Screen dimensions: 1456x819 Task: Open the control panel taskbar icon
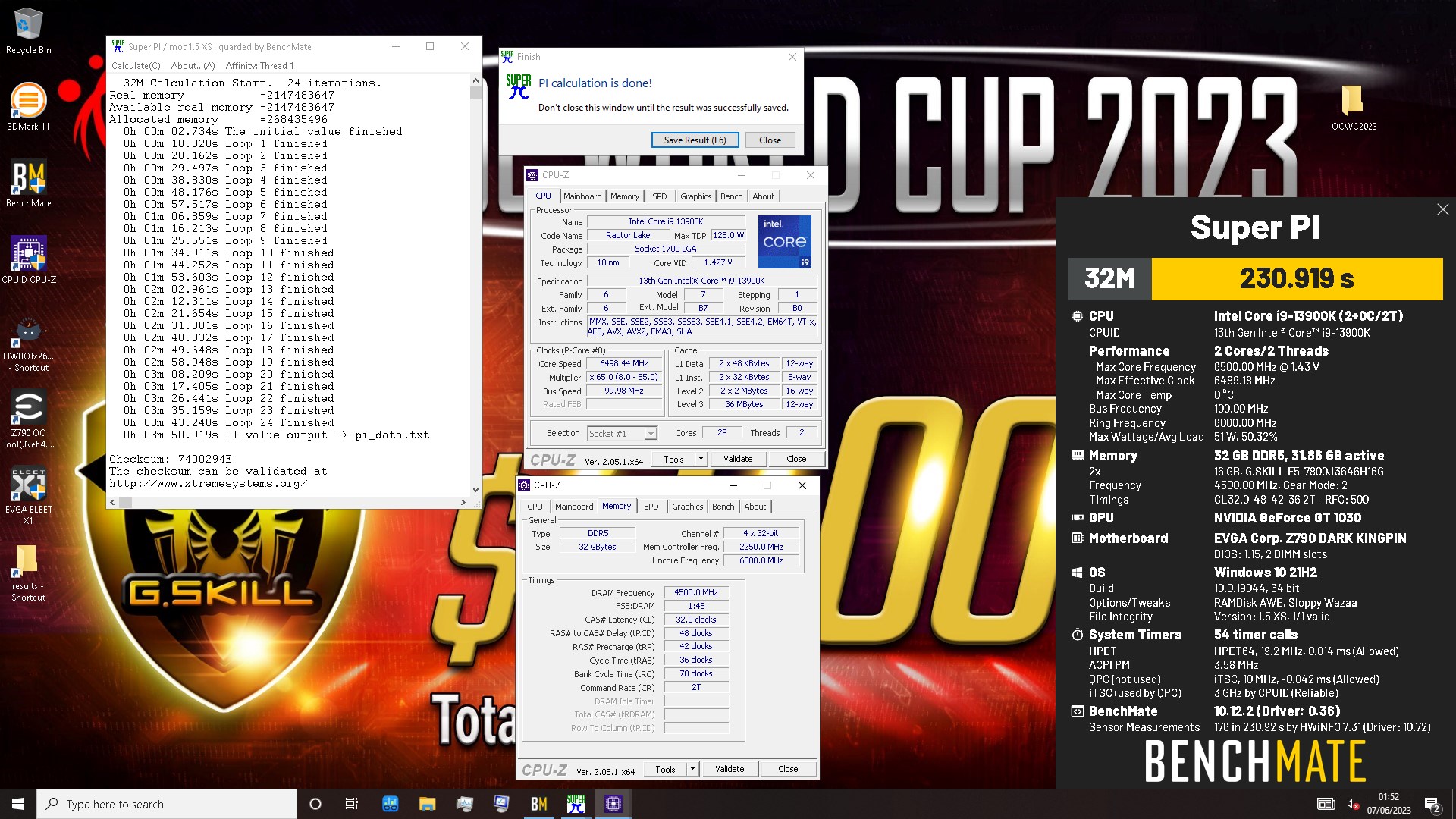coord(502,804)
